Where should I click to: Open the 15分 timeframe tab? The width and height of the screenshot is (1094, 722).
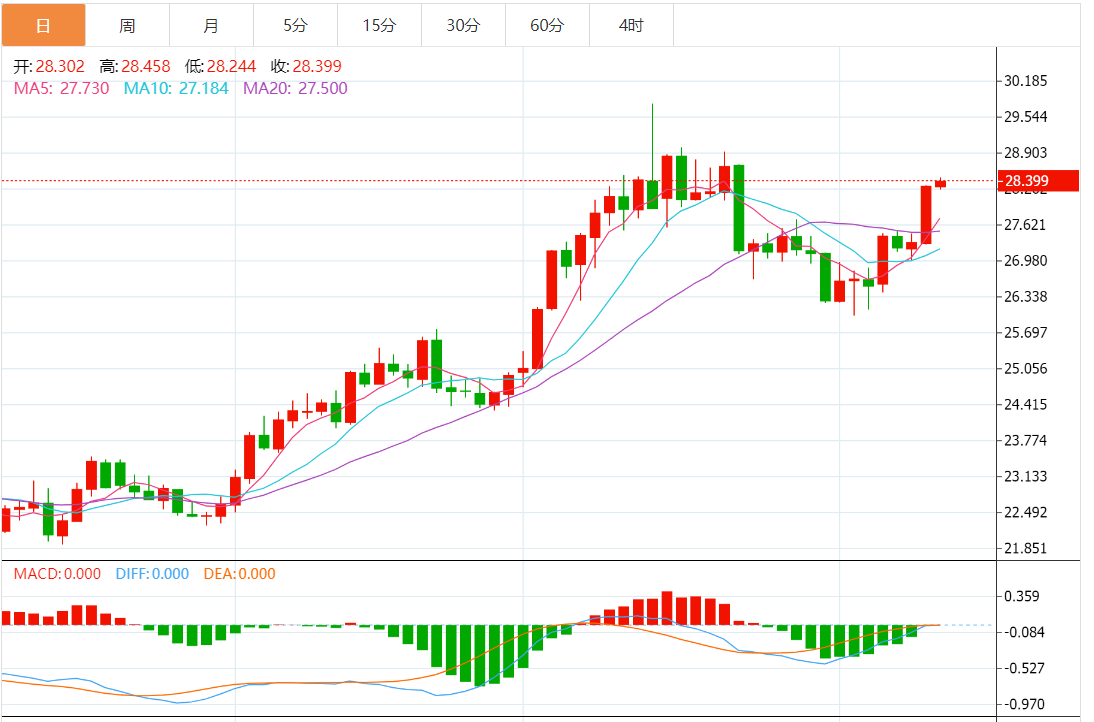point(380,25)
